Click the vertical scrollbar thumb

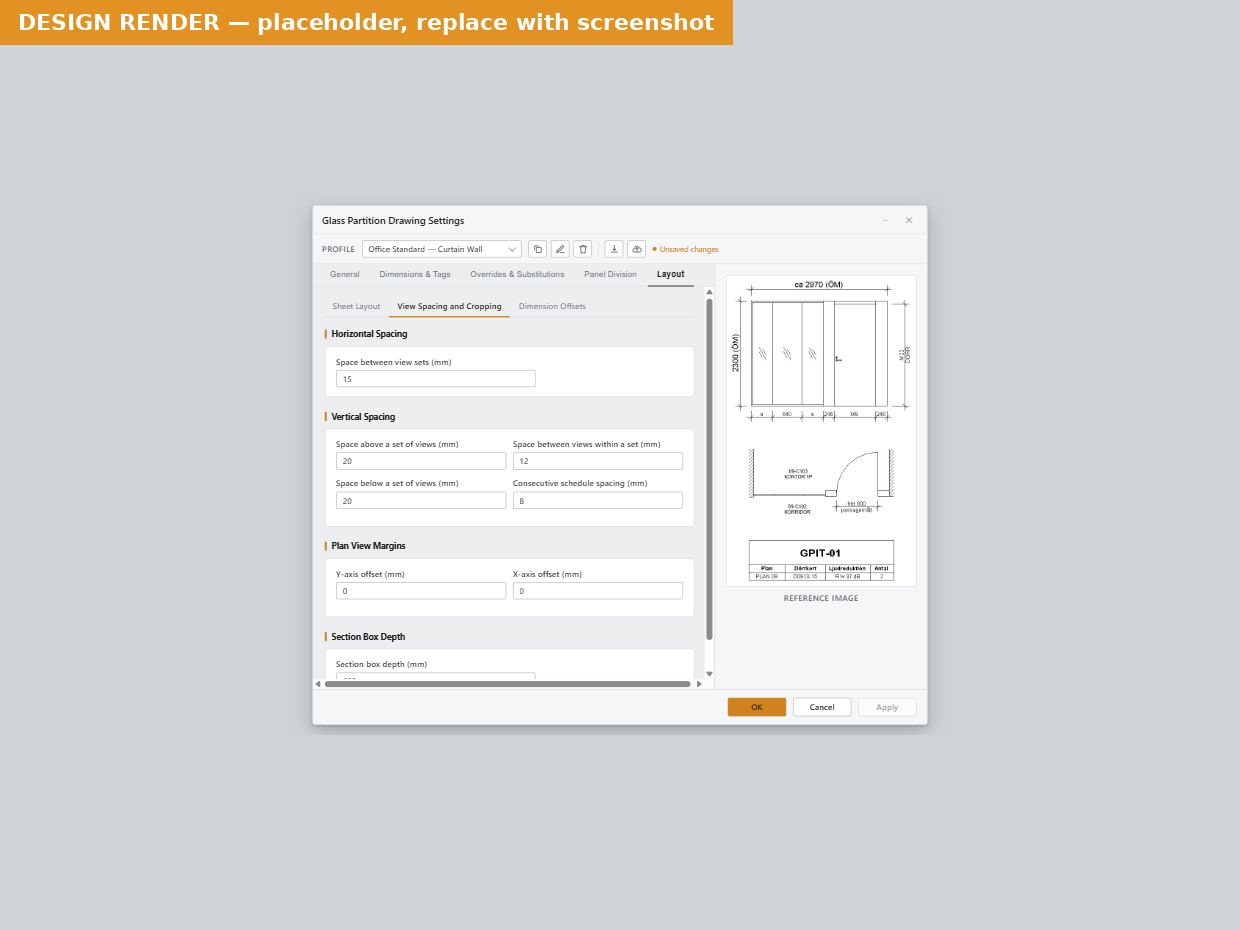coord(710,469)
